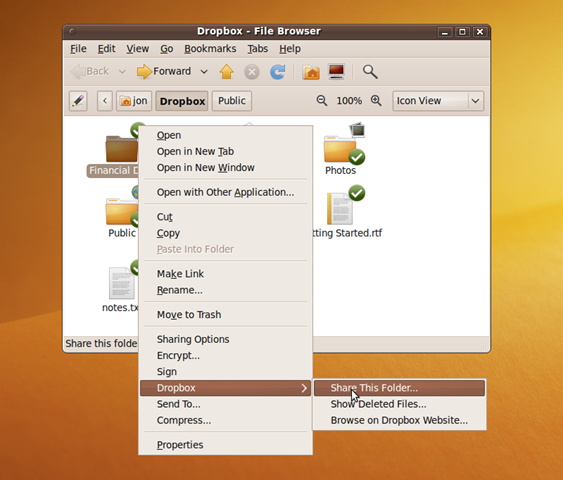Open the Icon View dropdown
This screenshot has height=480, width=563.
[438, 101]
